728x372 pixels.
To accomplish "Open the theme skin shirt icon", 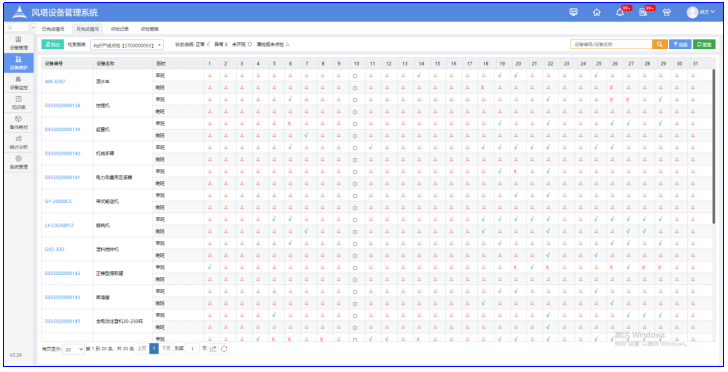I will tap(667, 13).
